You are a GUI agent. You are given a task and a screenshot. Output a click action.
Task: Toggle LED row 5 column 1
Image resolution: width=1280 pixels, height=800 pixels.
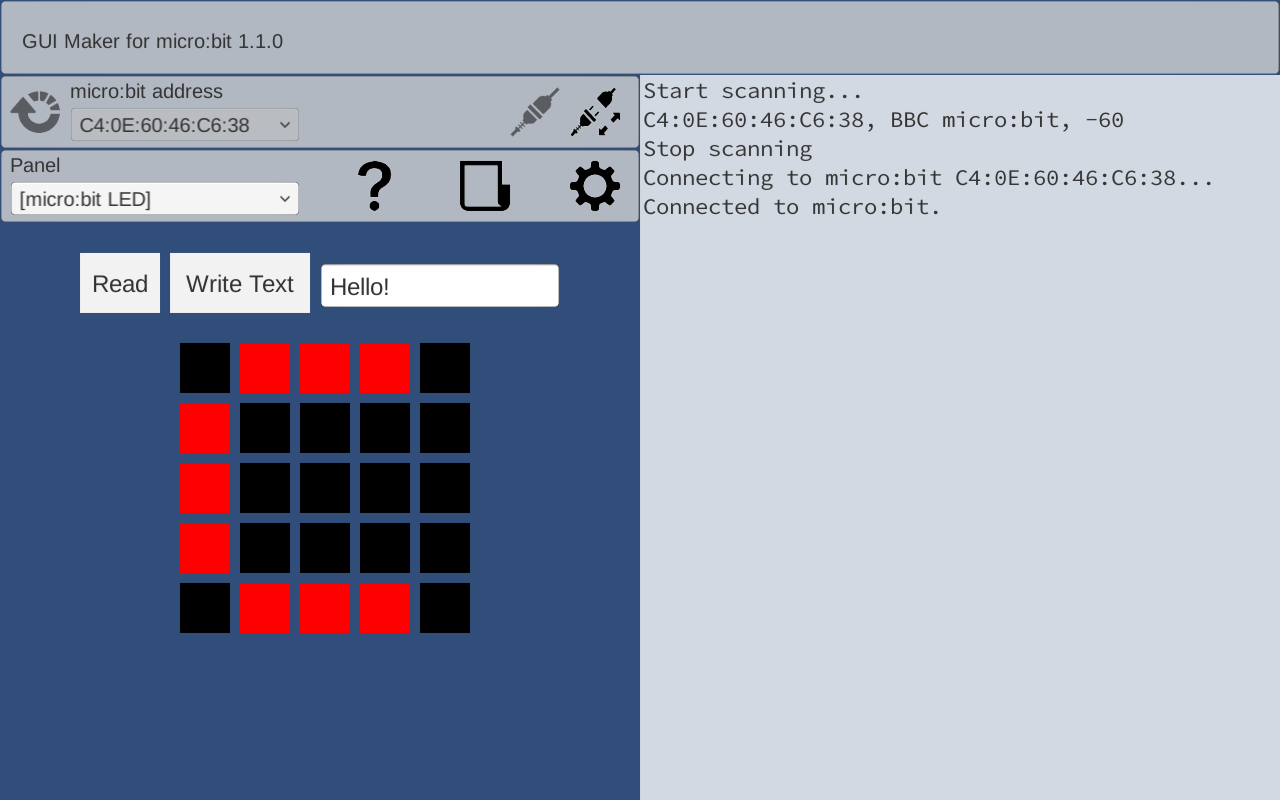coord(205,608)
